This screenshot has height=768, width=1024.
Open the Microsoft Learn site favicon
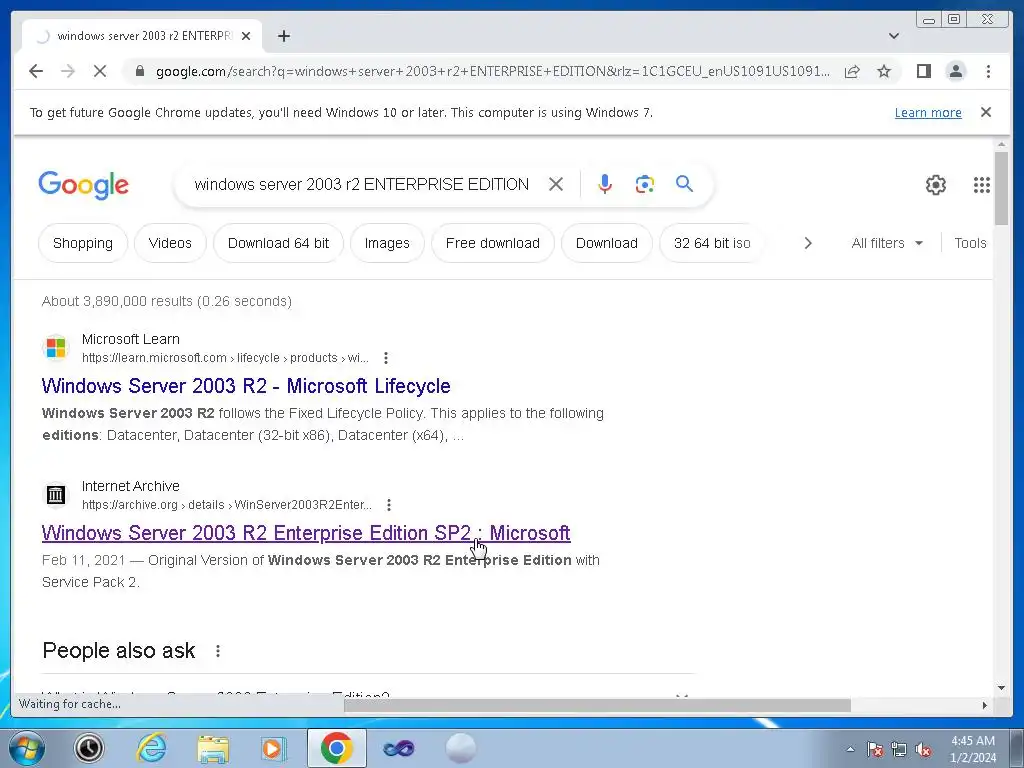(x=56, y=347)
